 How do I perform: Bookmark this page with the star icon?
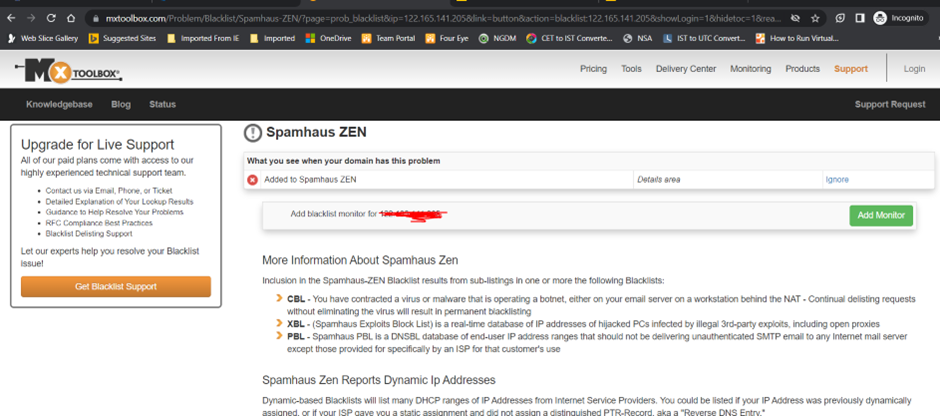tap(815, 18)
